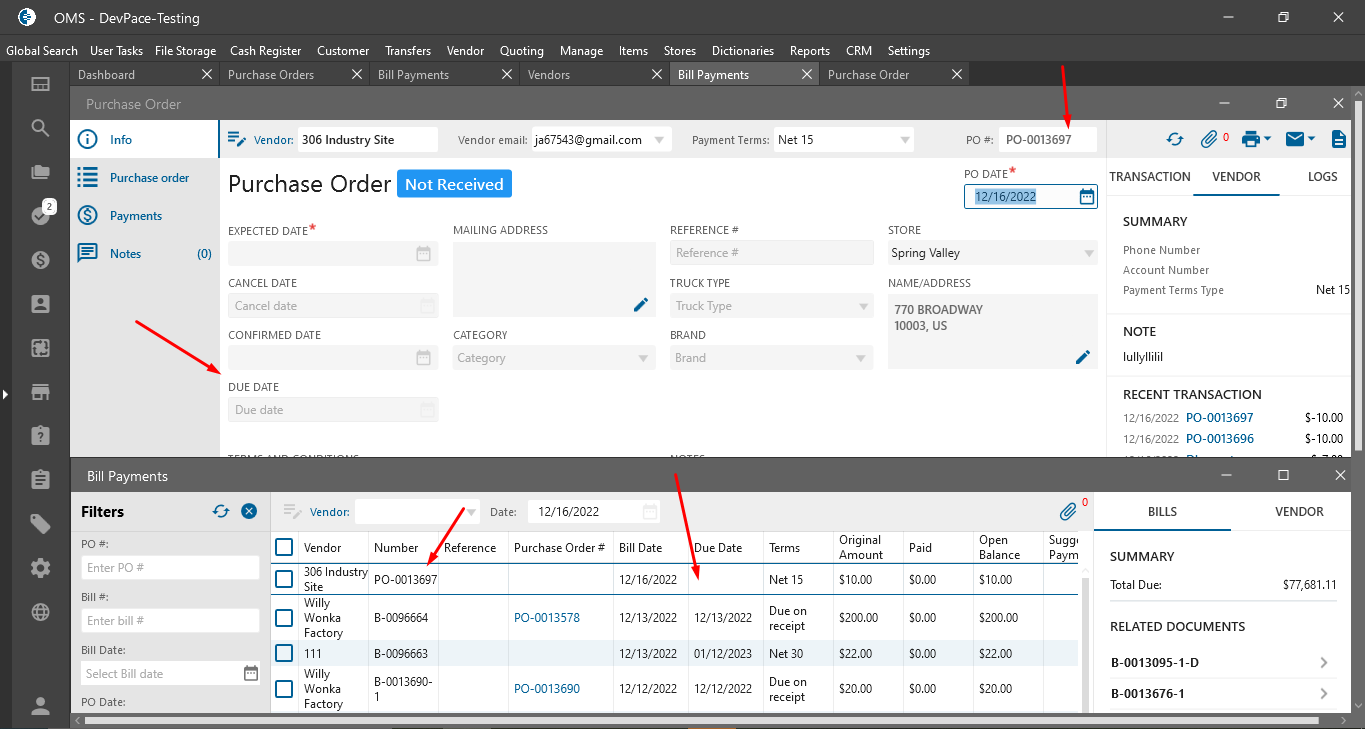Open purchase order link PO-0013578
Screen dimensions: 1365x729
(546, 618)
